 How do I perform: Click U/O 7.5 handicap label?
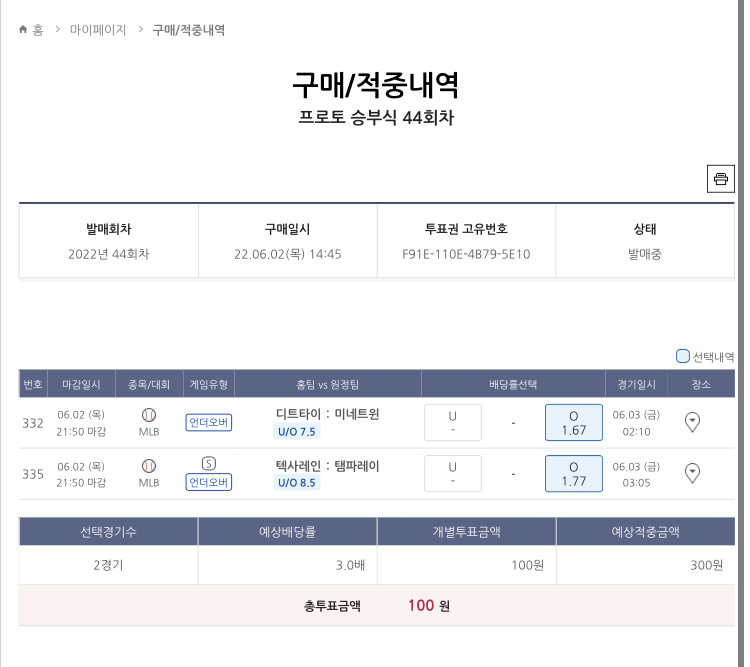pos(297,432)
